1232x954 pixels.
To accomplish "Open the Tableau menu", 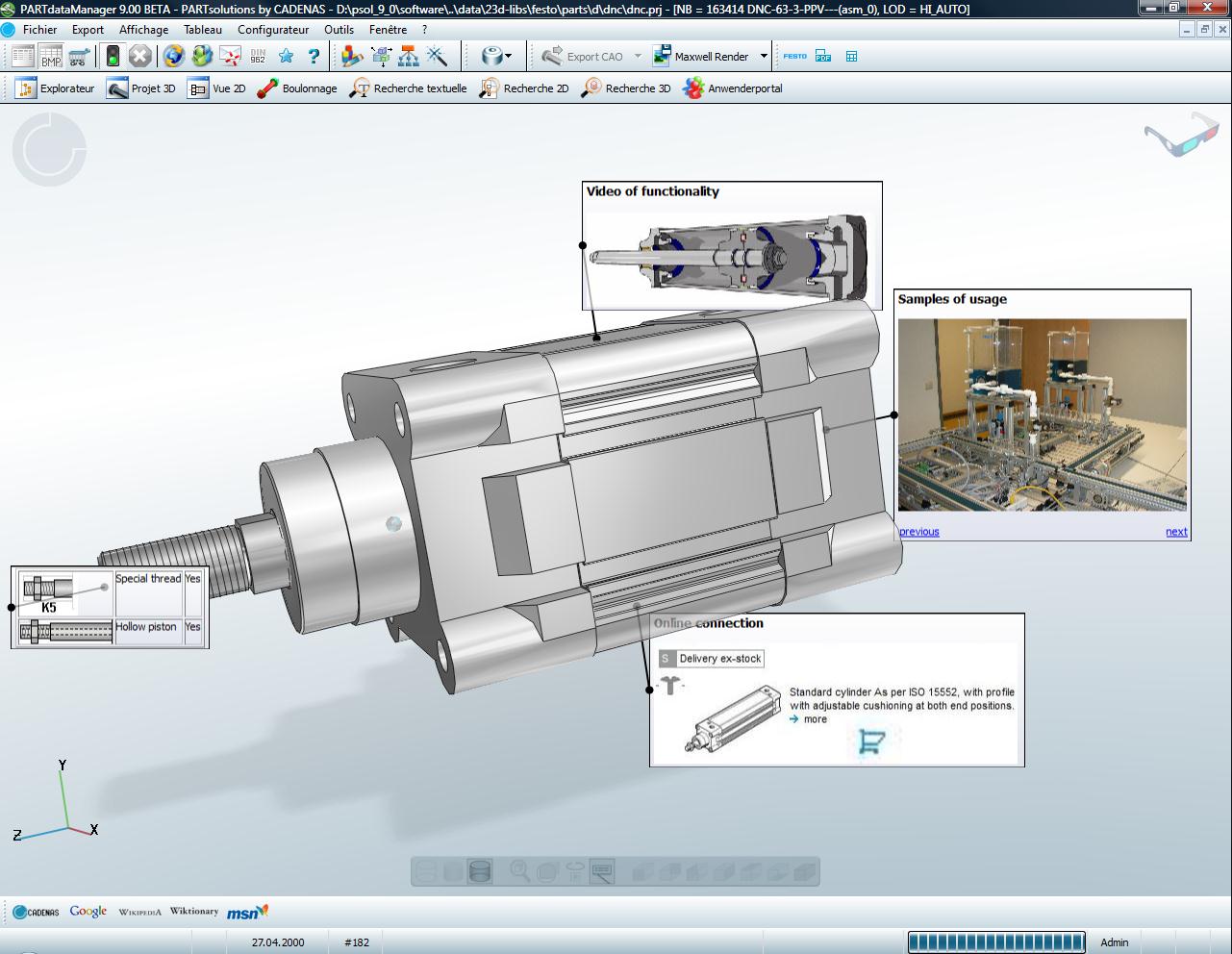I will coord(203,30).
